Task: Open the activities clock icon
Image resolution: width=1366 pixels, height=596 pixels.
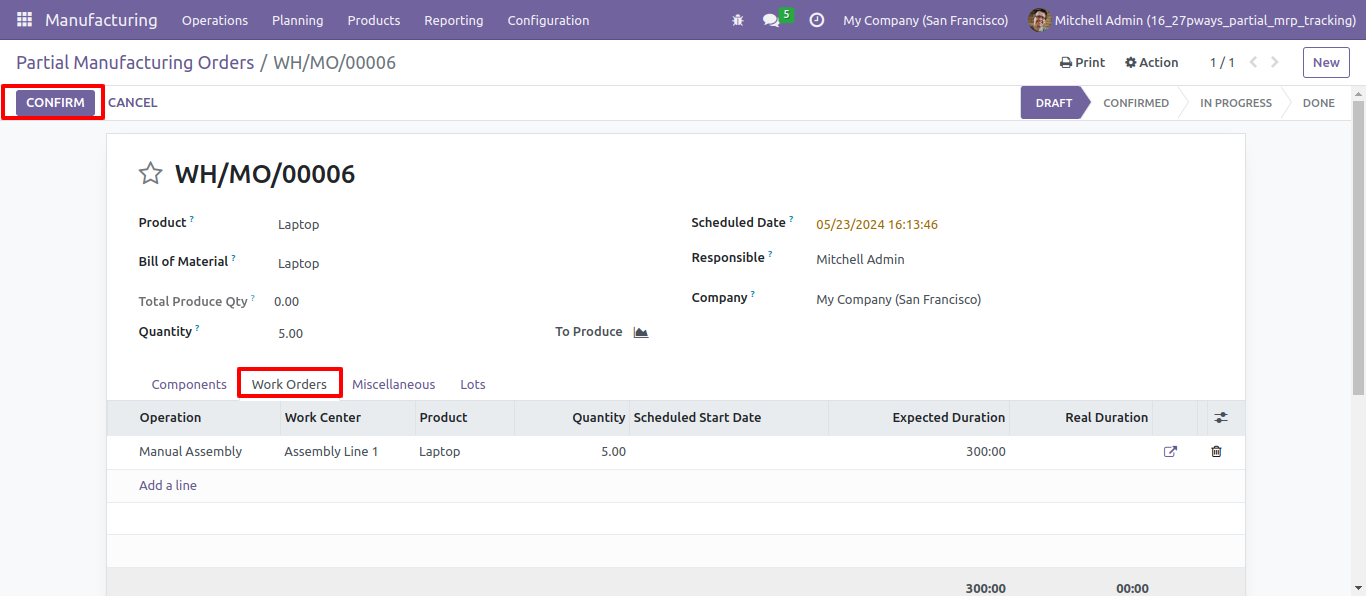Action: coord(816,20)
